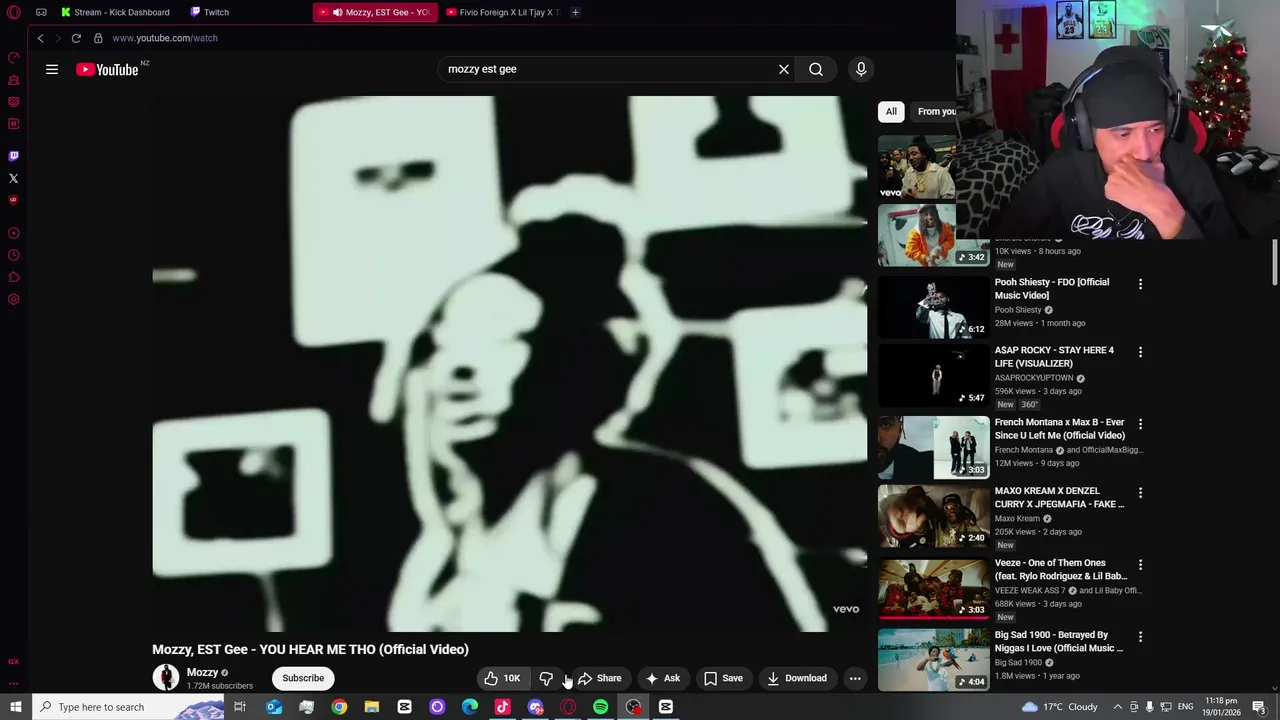Switch to the Stream - Kick Dashboard tab
1280x720 pixels.
[115, 12]
